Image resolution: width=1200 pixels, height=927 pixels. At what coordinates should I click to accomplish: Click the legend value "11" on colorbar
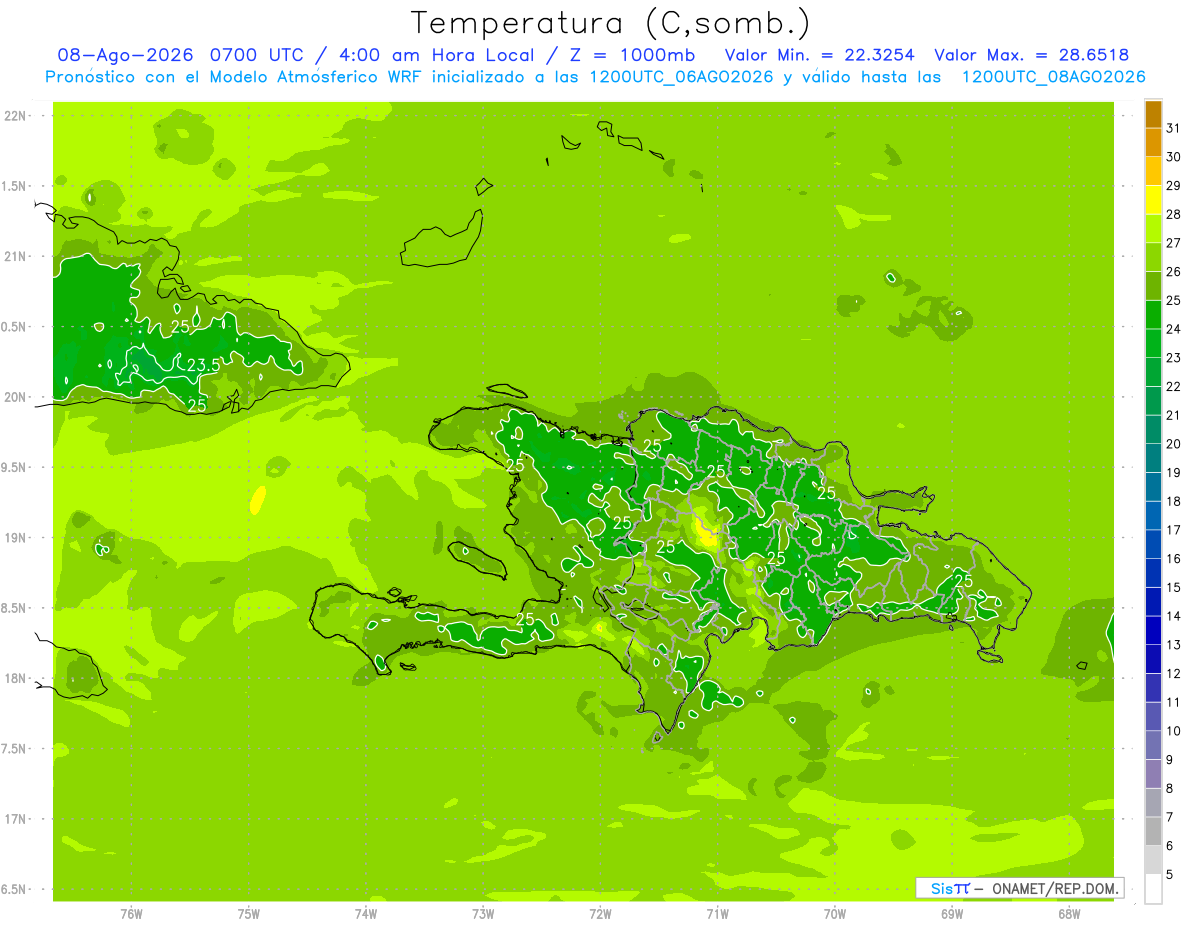(1173, 702)
